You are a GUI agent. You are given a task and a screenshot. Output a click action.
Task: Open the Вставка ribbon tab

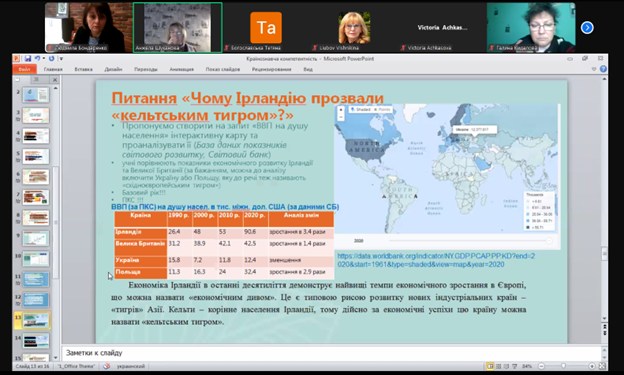click(84, 69)
